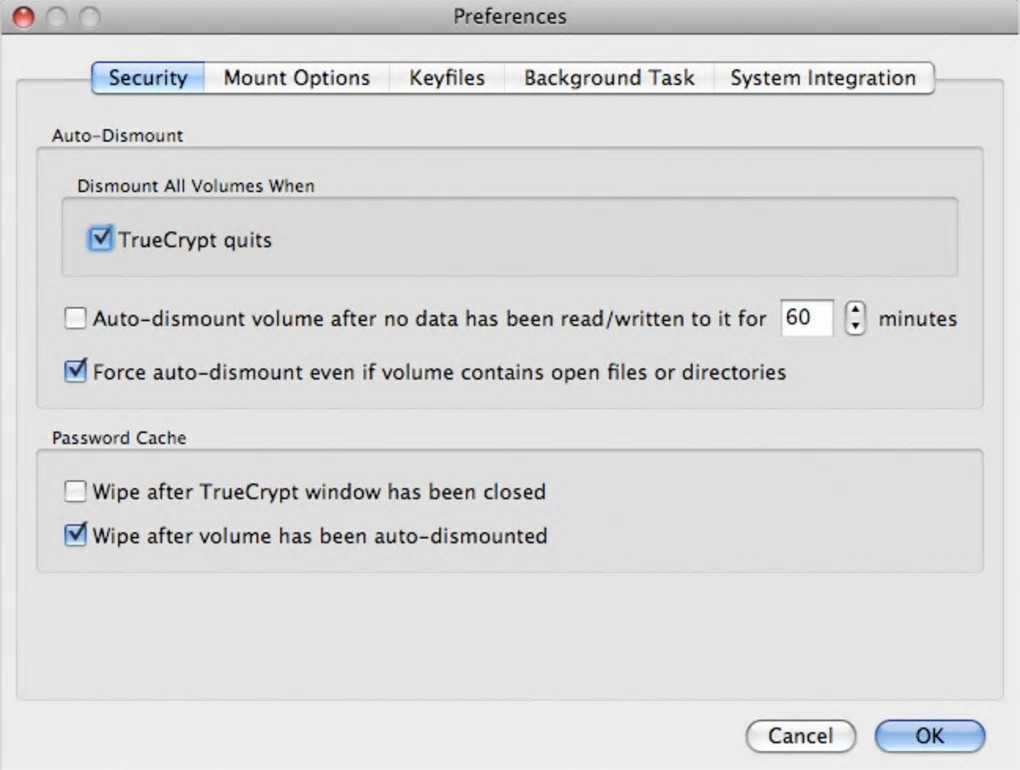Click the Password Cache section label

(119, 438)
